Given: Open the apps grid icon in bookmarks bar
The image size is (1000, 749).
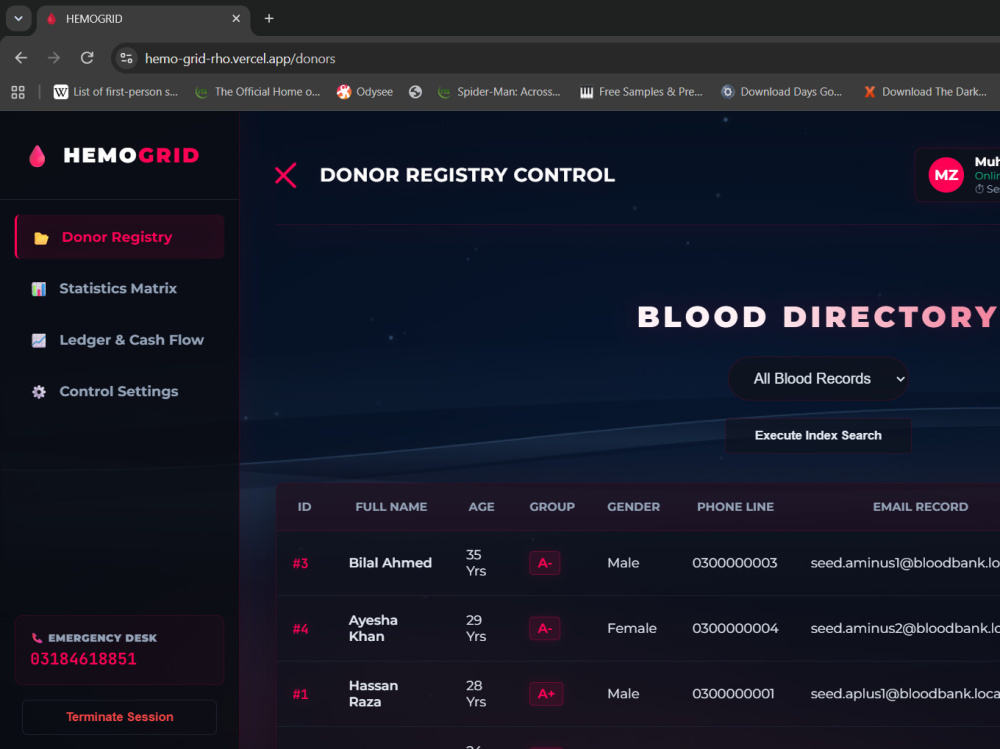Looking at the screenshot, I should (x=18, y=92).
